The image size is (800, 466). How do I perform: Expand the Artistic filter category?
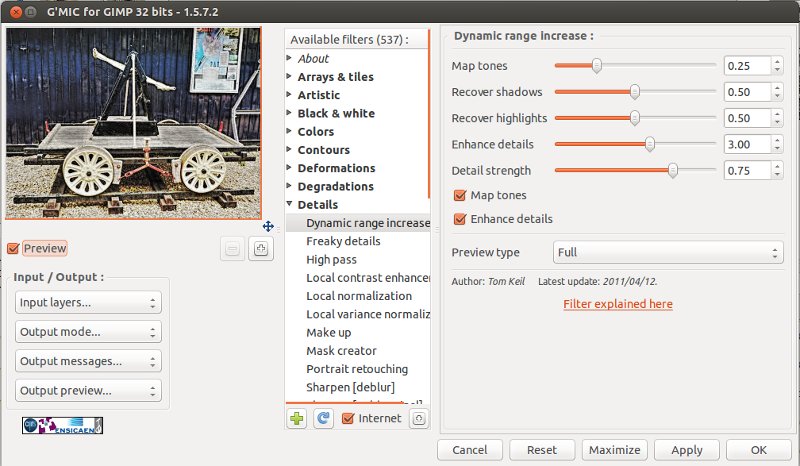point(289,95)
